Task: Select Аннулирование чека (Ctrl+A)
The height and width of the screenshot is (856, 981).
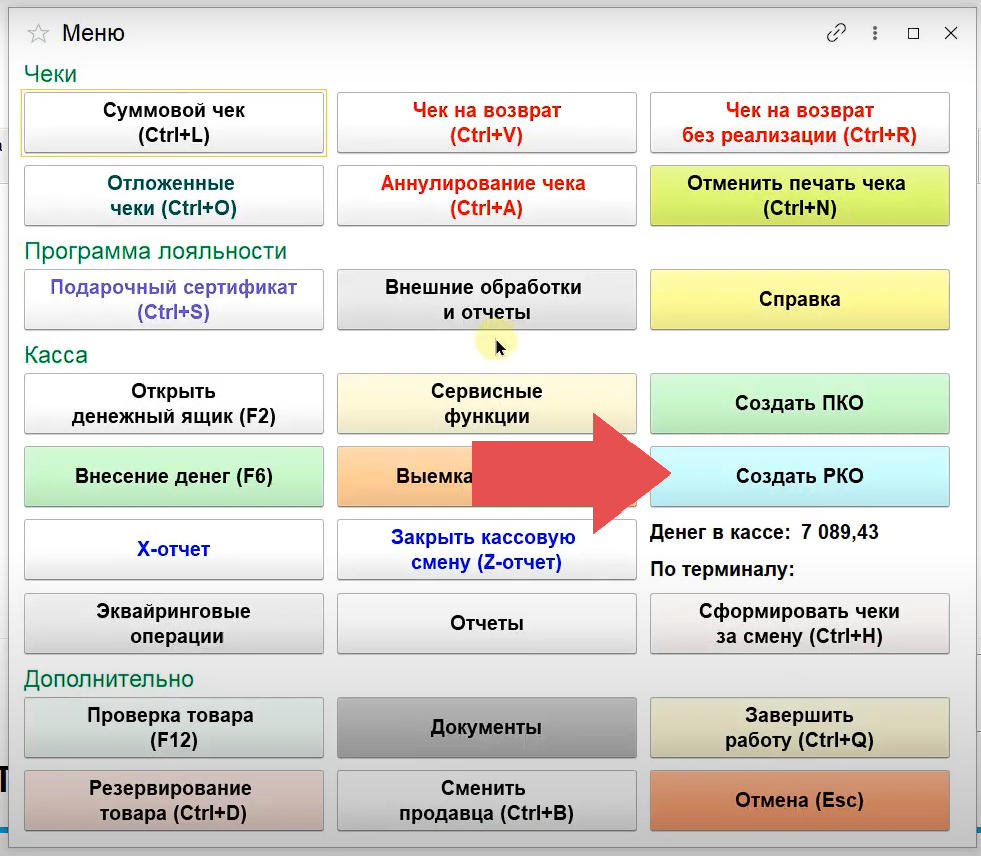Action: [x=487, y=196]
